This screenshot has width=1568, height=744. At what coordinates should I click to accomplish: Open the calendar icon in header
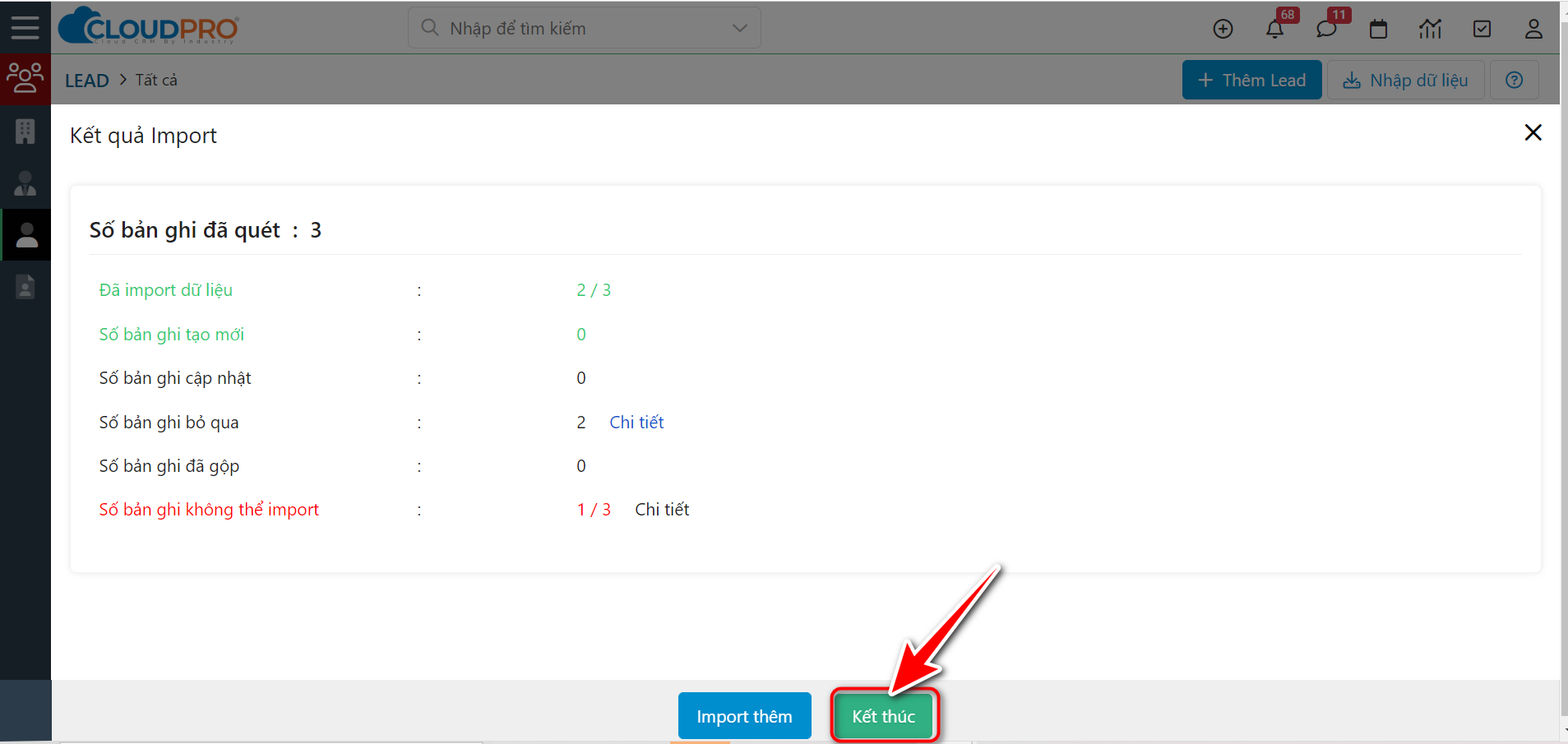click(1378, 29)
